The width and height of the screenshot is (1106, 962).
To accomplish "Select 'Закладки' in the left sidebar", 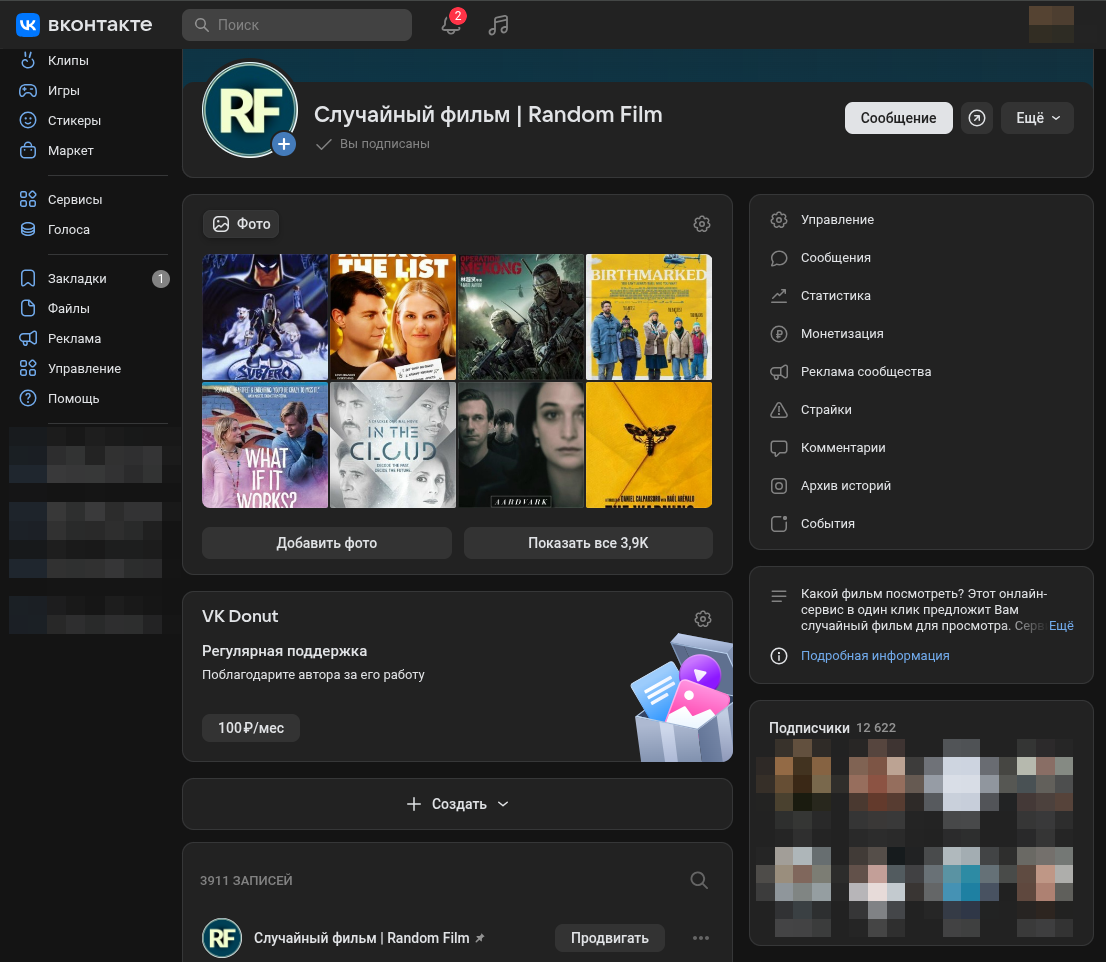I will click(77, 279).
